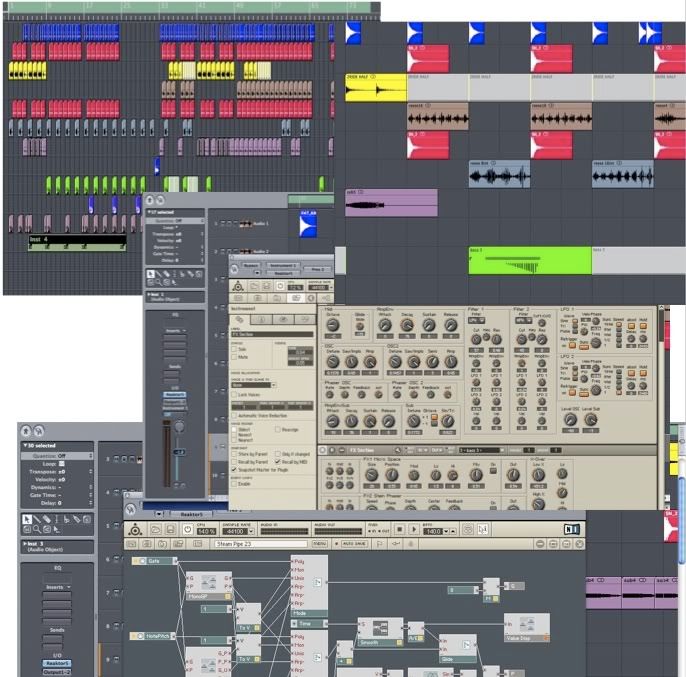Uncheck Snapshot Master for Plugin

point(234,469)
